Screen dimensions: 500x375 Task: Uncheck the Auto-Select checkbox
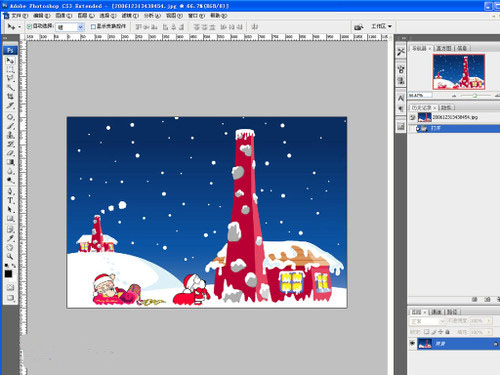coord(29,26)
